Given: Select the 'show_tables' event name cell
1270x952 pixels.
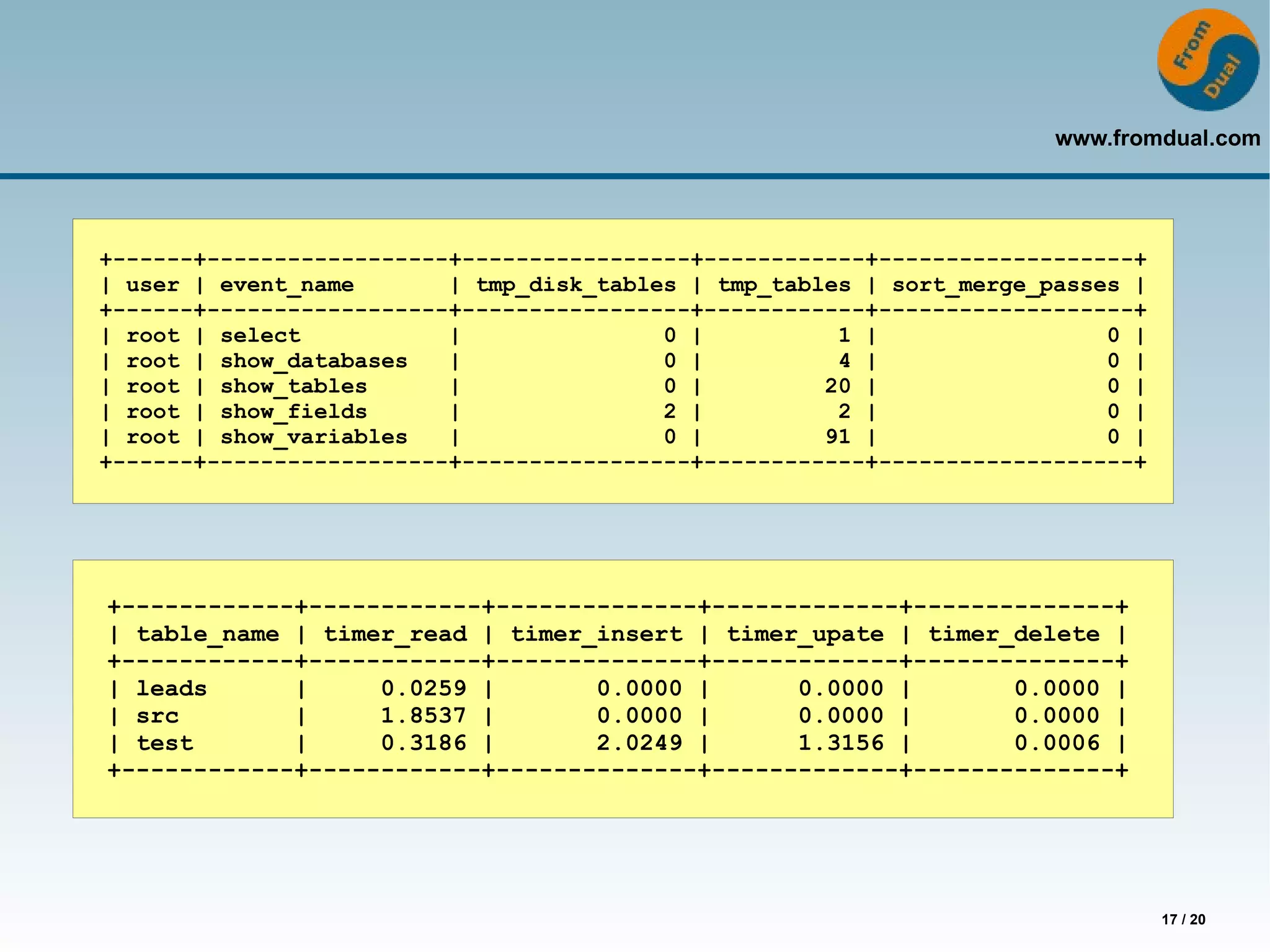Looking at the screenshot, I should (x=294, y=386).
